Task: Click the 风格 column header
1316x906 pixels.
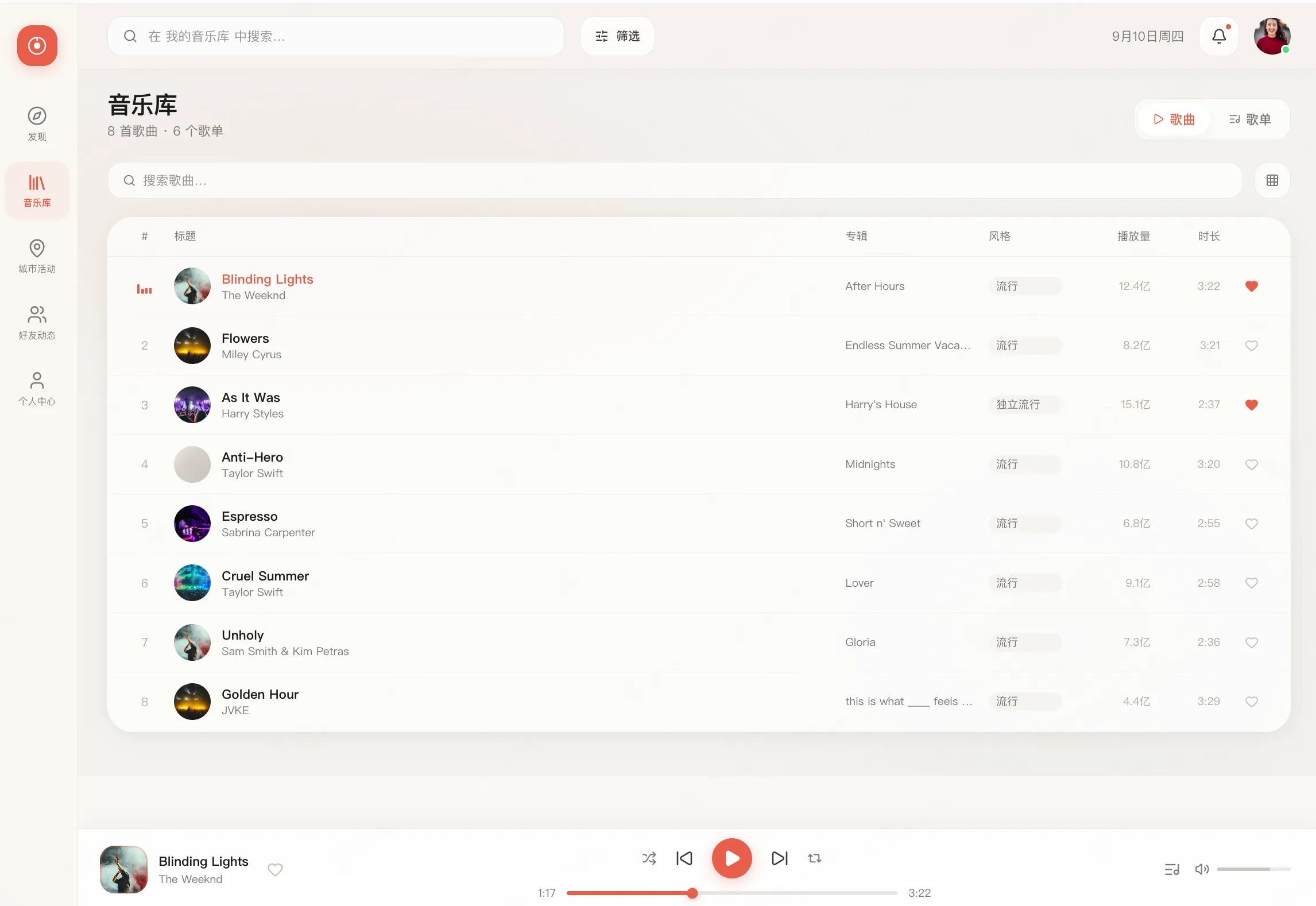Action: click(1000, 236)
